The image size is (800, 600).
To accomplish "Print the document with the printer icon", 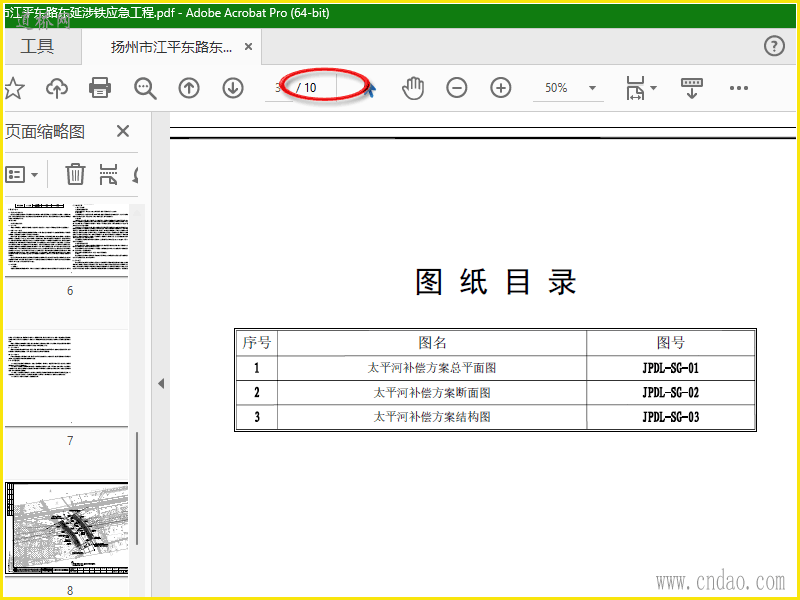I will pos(100,87).
